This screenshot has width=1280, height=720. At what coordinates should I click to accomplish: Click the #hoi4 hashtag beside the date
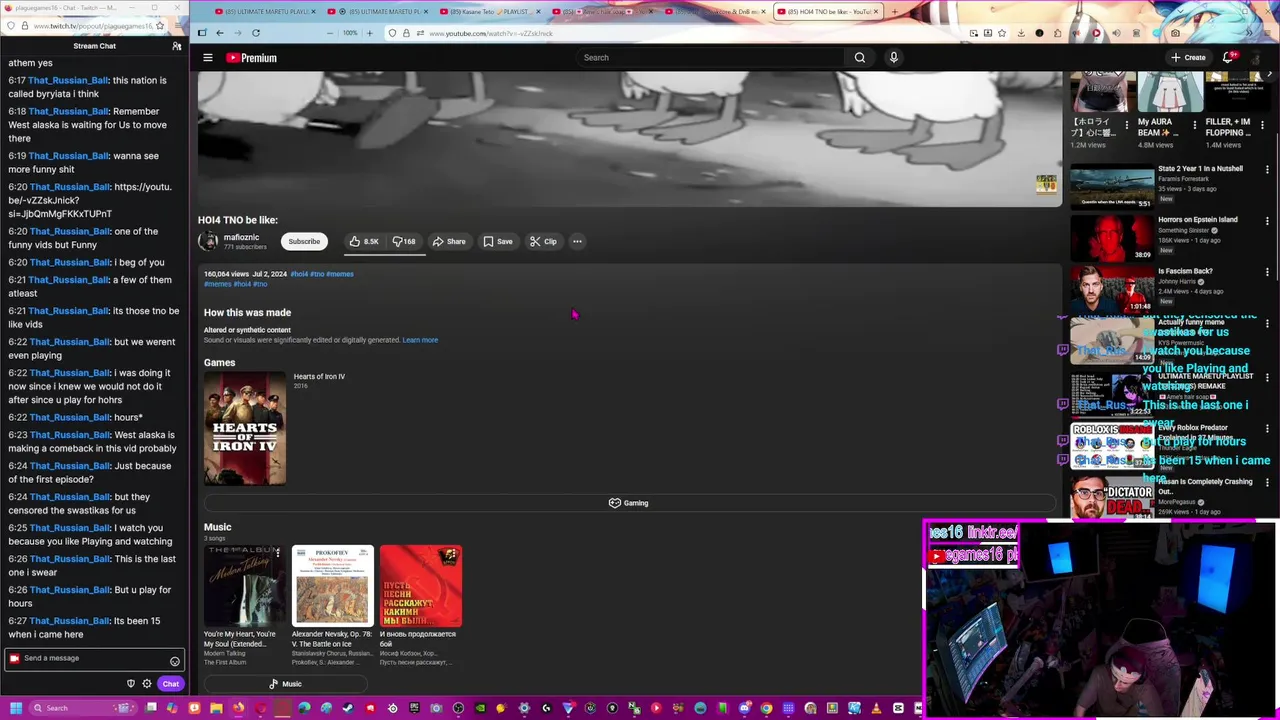(299, 274)
